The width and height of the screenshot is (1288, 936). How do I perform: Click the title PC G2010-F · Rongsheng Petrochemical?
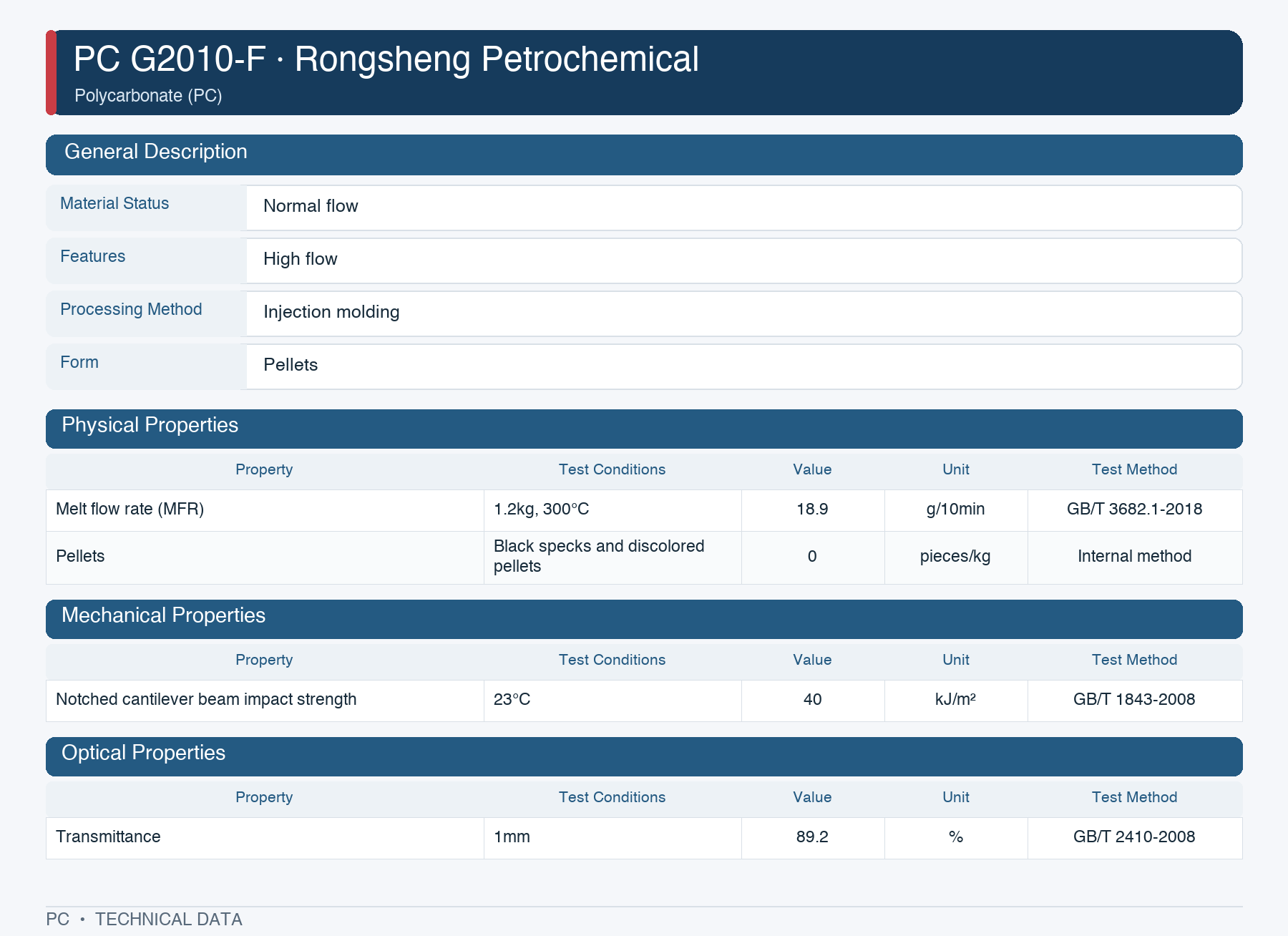(x=386, y=59)
